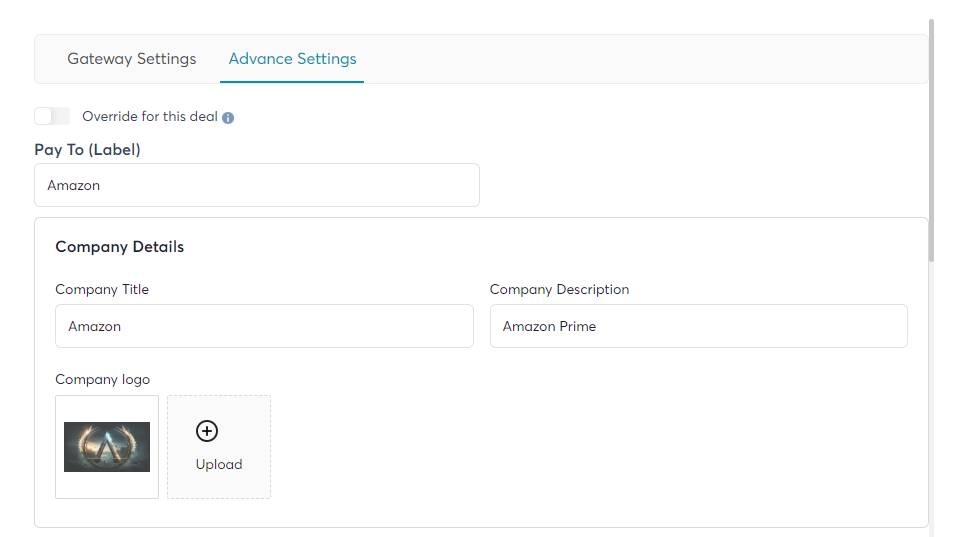Focus the Pay To (Label) input field

tap(257, 185)
